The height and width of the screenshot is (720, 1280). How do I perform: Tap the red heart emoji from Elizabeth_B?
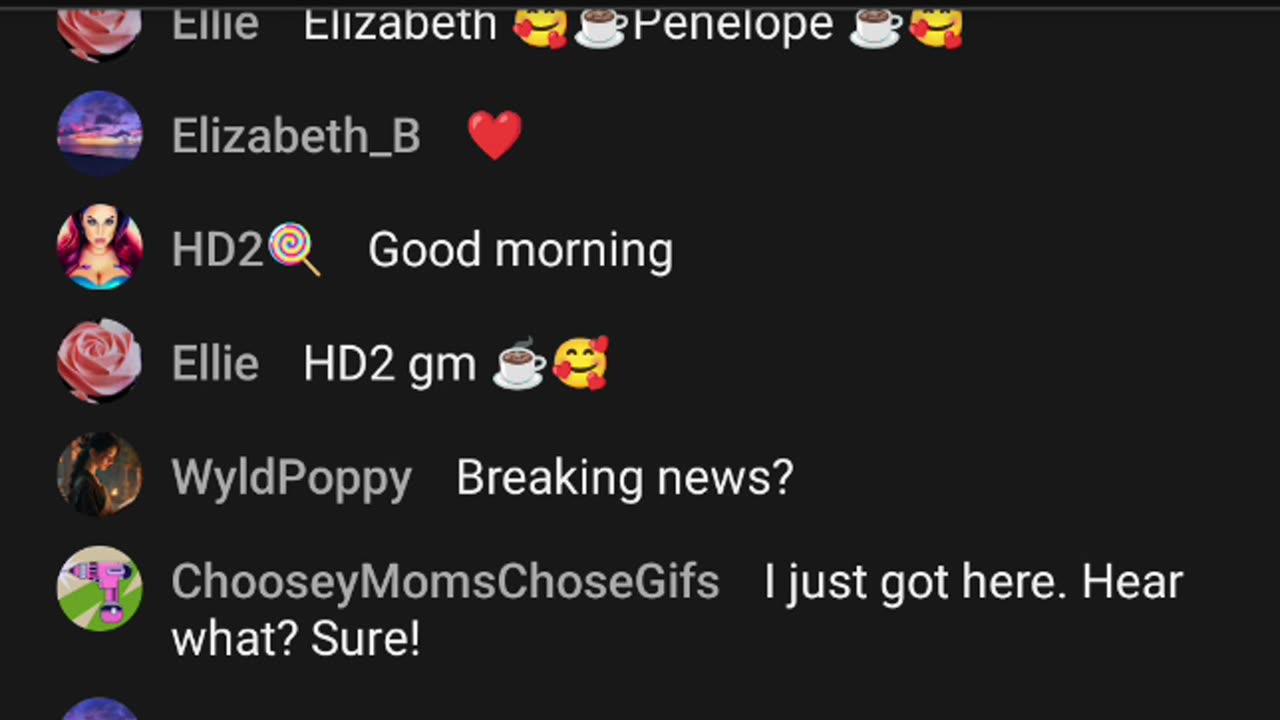[495, 136]
